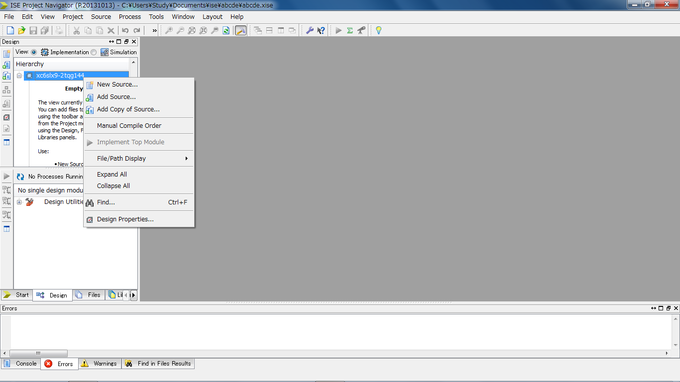Viewport: 680px width, 382px height.
Task: Click the sigma Design Summary icon
Action: point(350,30)
